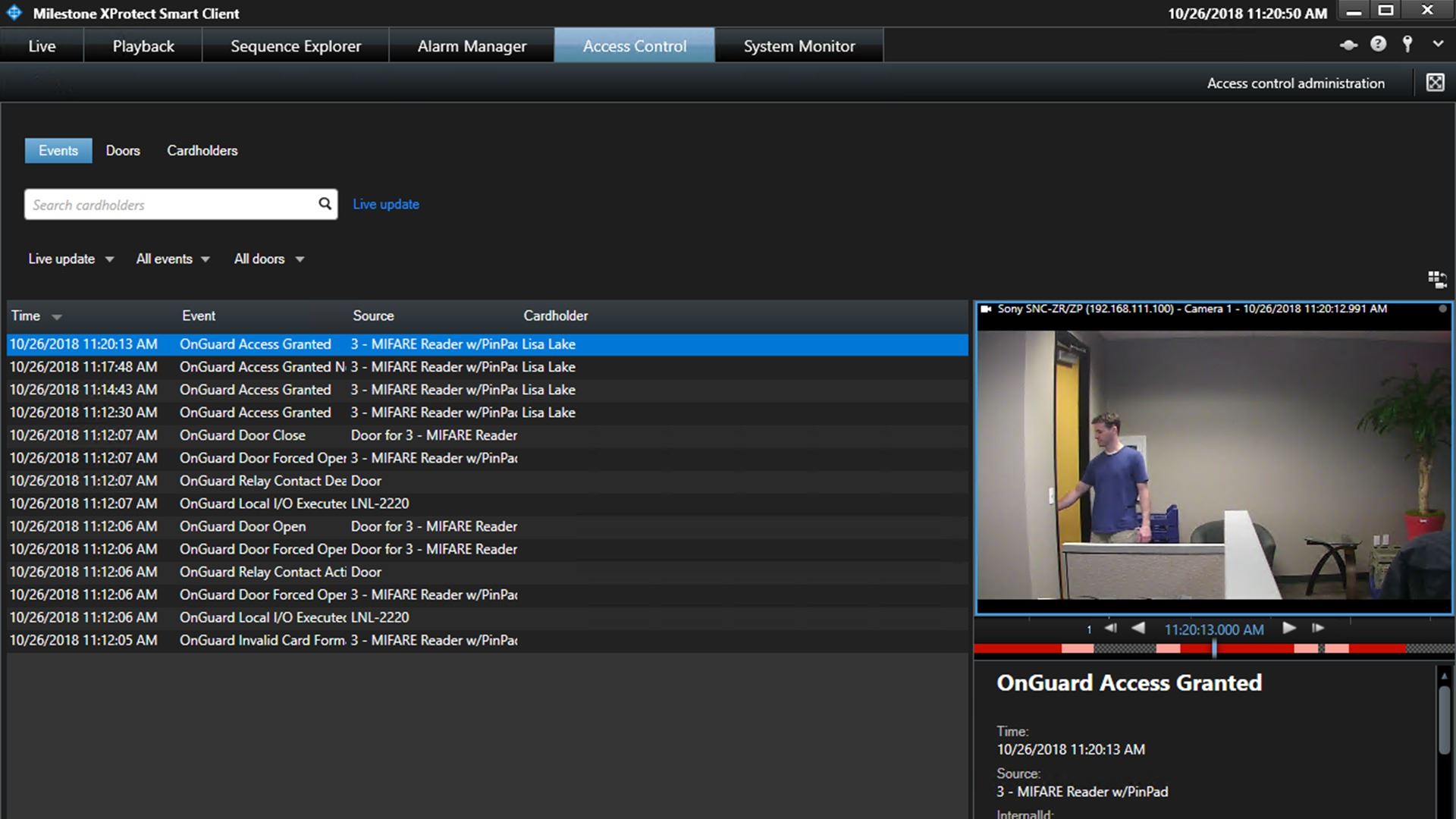The image size is (1456, 819).
Task: Expand the All doors filter dropdown
Action: [x=268, y=259]
